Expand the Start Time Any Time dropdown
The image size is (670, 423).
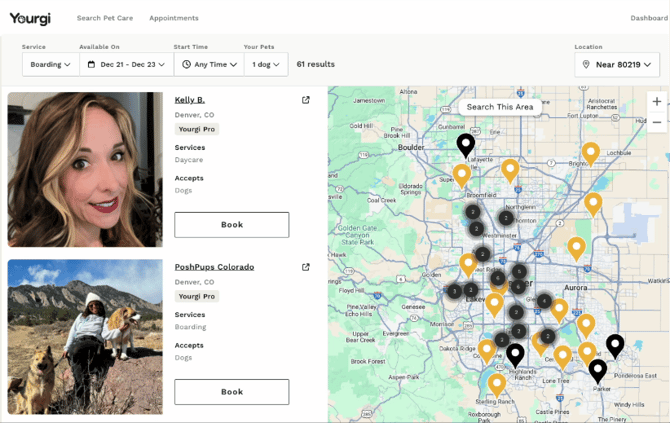(208, 64)
